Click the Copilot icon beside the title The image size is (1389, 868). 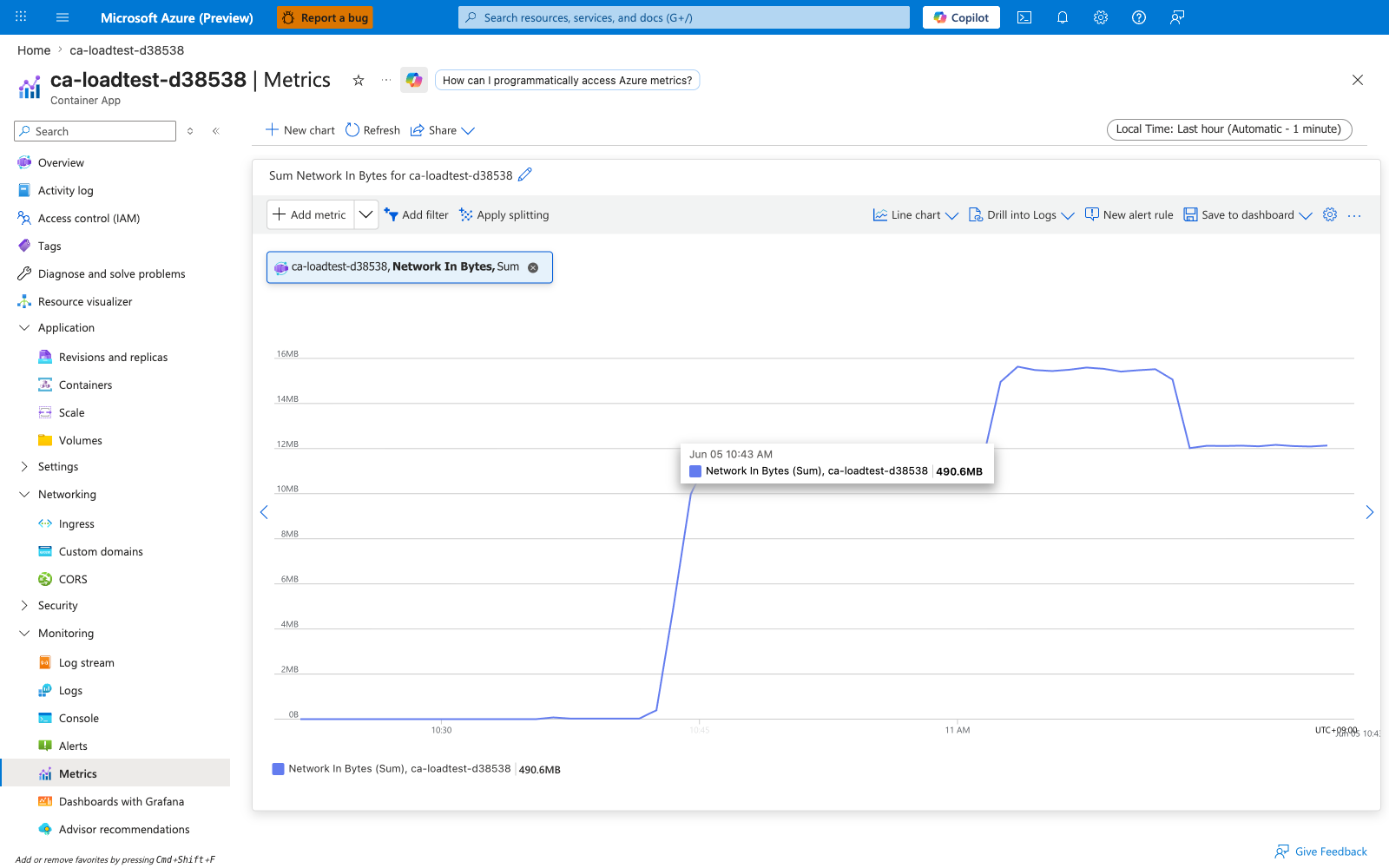[x=414, y=80]
